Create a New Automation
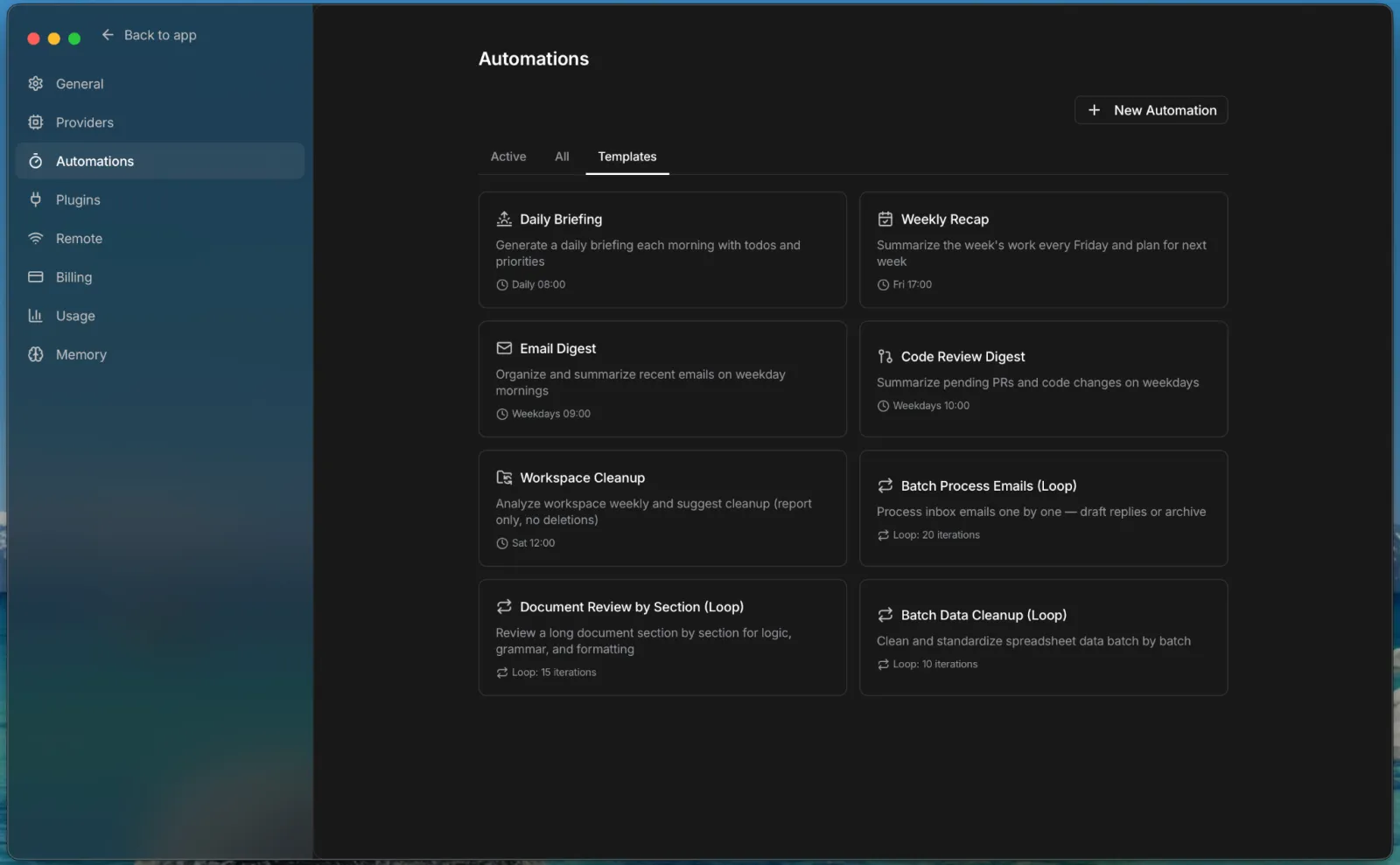The width and height of the screenshot is (1400, 865). pos(1151,110)
